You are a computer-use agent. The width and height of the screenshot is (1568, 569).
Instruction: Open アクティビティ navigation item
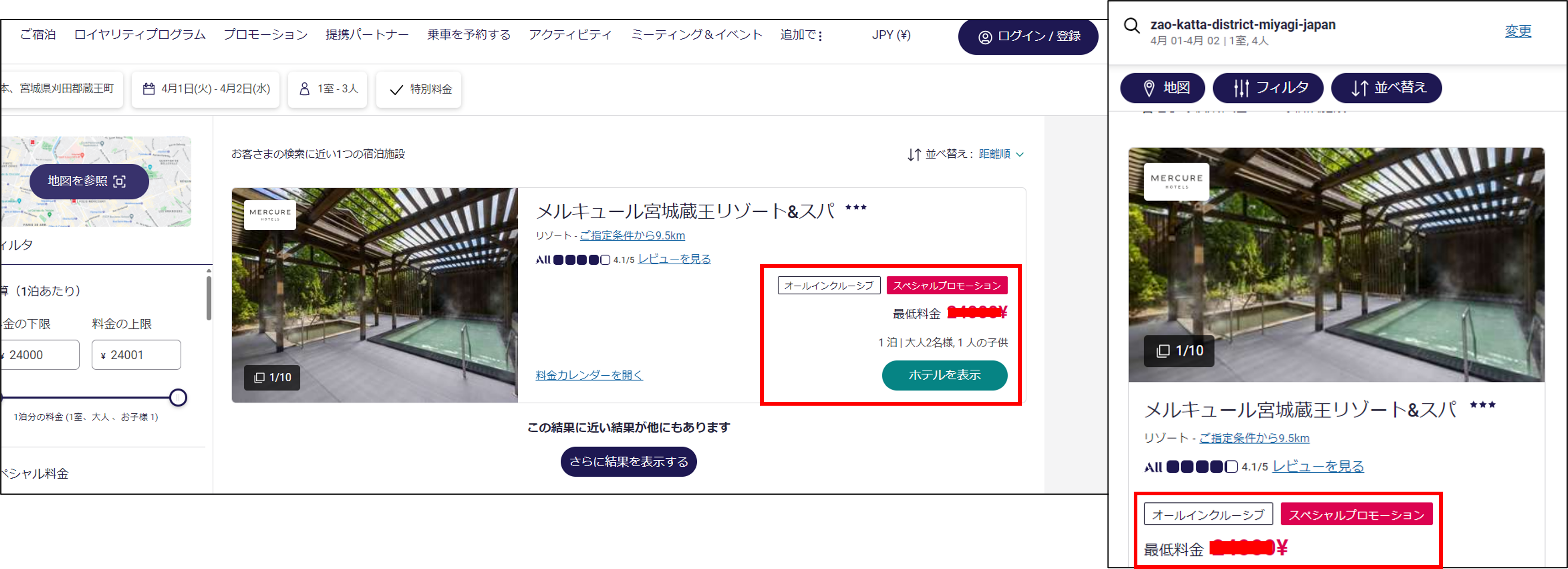[x=570, y=35]
